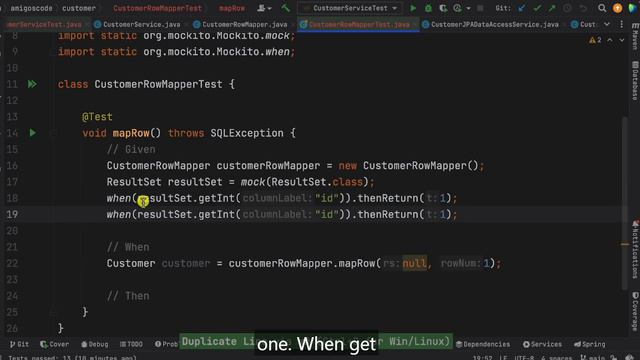
Task: Run the mapRow test gutter icon
Action: click(x=33, y=133)
